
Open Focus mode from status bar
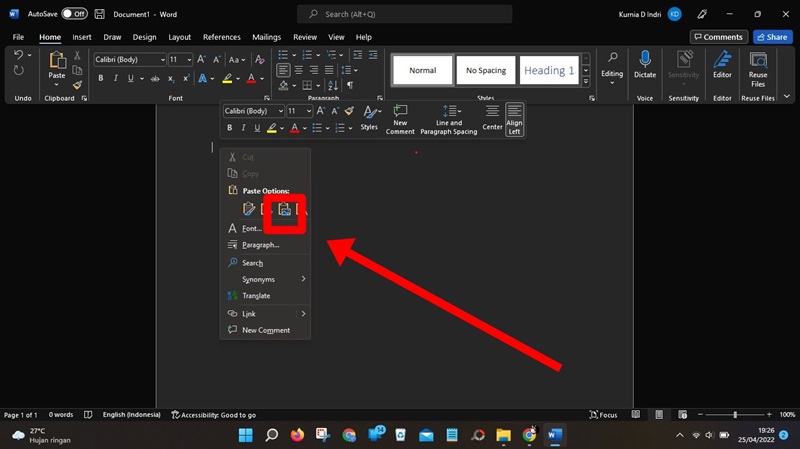click(603, 415)
